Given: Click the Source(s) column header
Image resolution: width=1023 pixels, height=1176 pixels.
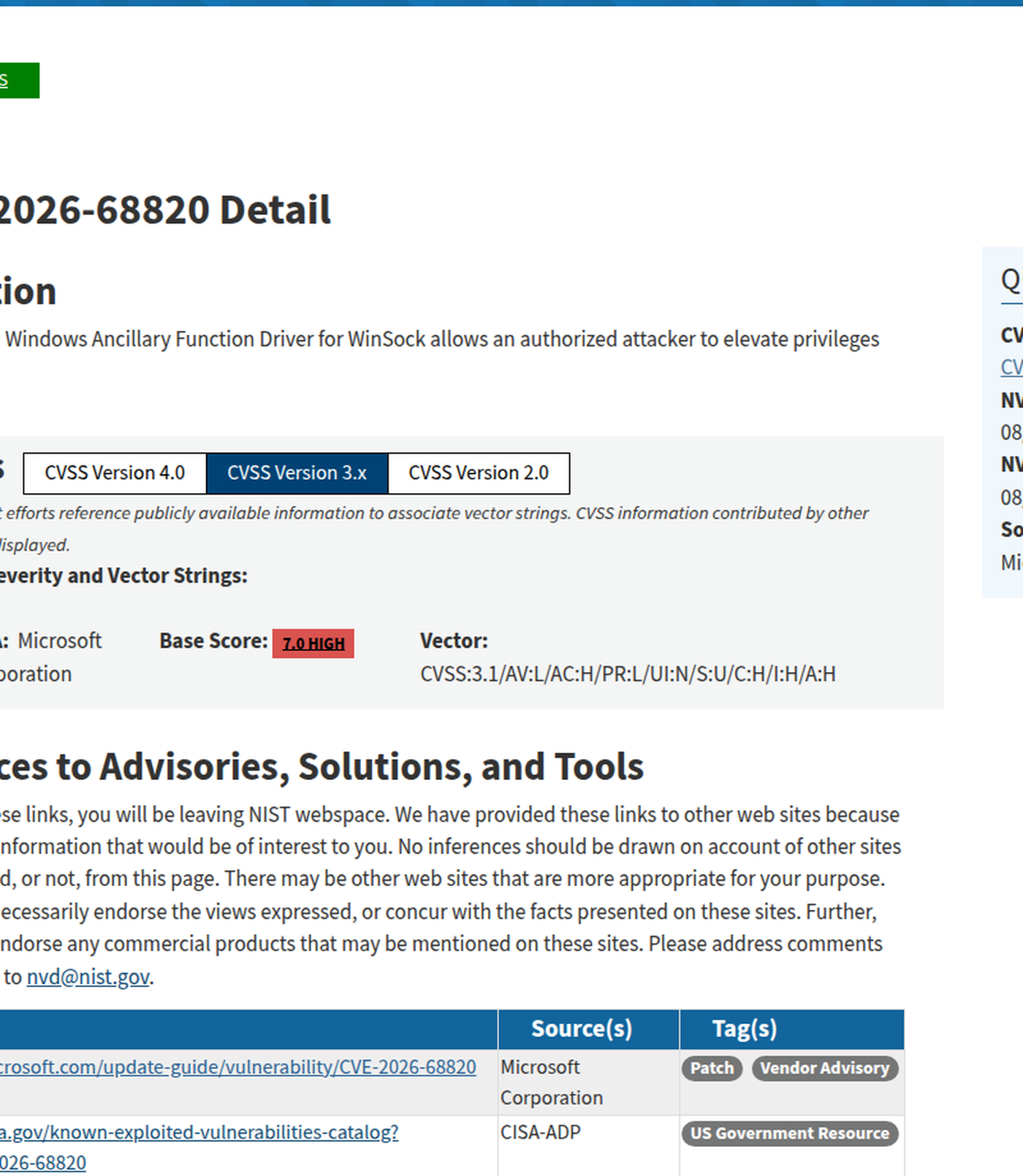Looking at the screenshot, I should [589, 1029].
